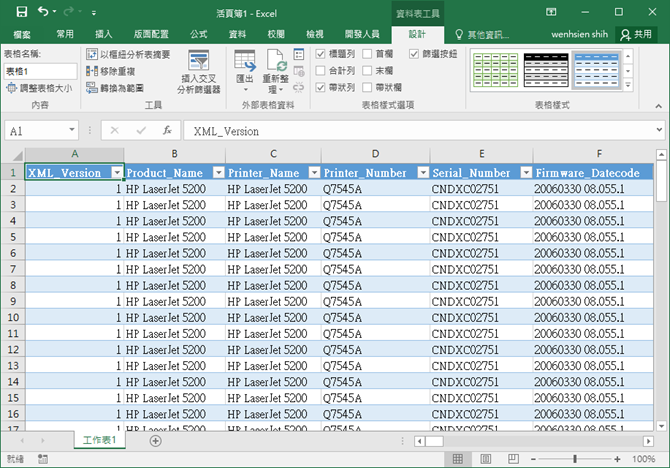Image resolution: width=670 pixels, height=468 pixels.
Task: Open the Printer_Name filter dropdown
Action: coord(314,173)
